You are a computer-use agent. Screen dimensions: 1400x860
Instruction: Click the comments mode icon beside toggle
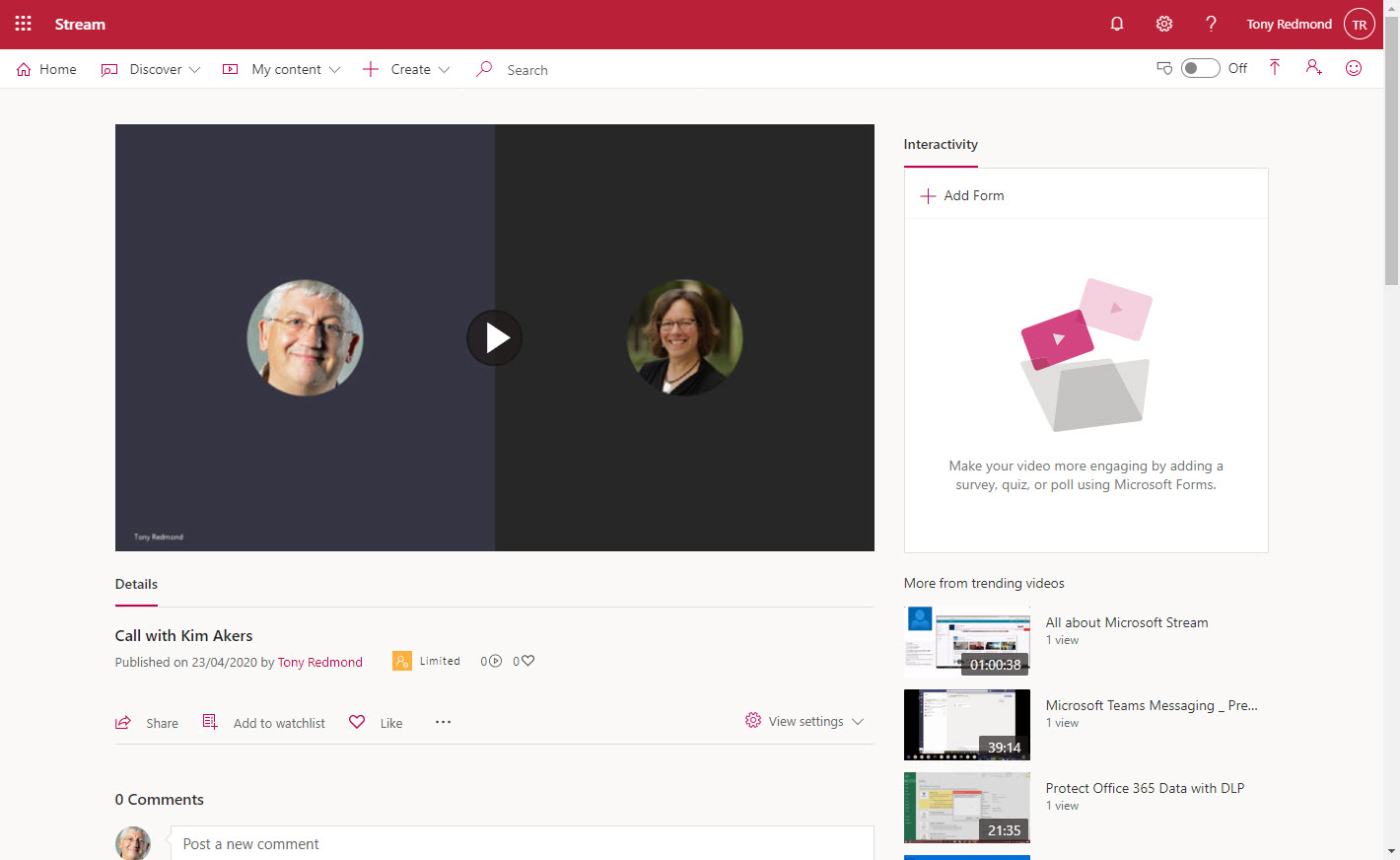(x=1164, y=68)
